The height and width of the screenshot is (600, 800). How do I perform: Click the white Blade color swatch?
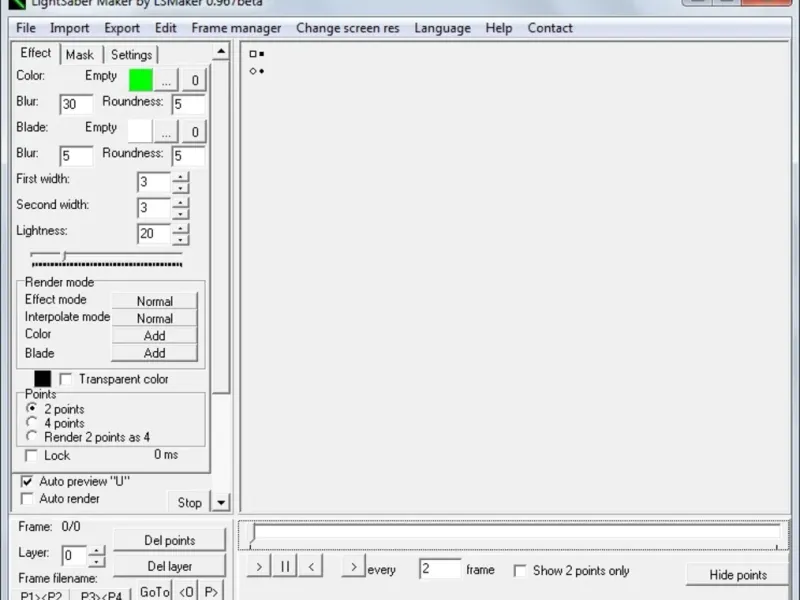140,132
